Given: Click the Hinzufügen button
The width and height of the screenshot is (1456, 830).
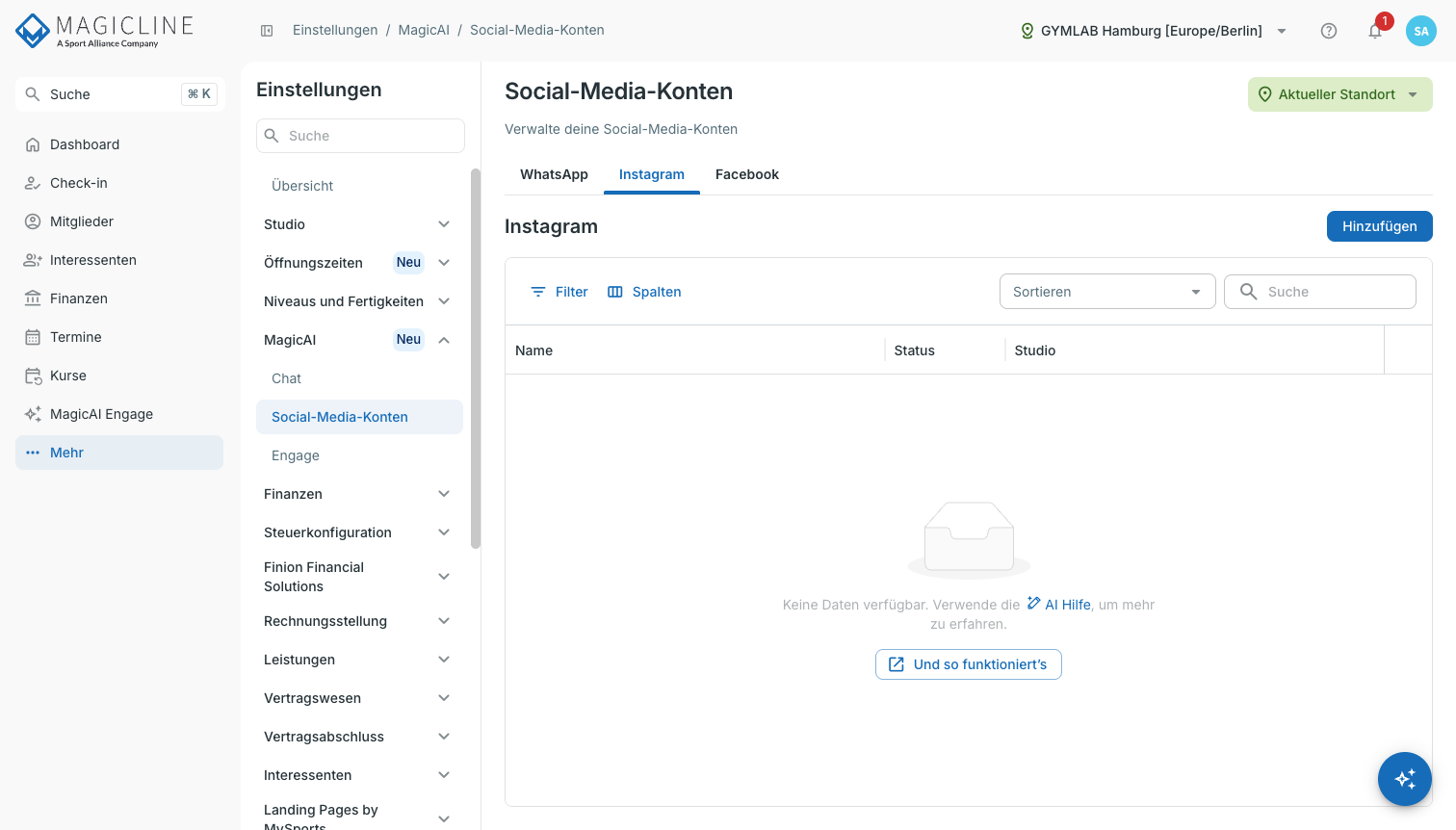Looking at the screenshot, I should click(1380, 226).
